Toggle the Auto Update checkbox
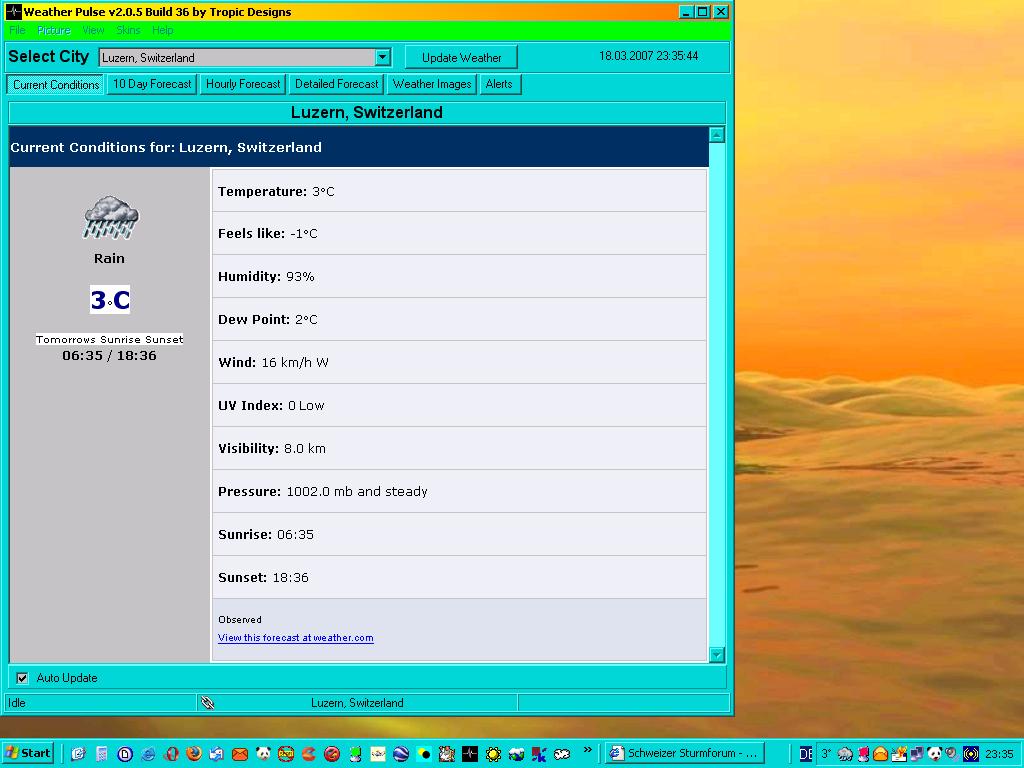This screenshot has width=1024, height=768. [23, 678]
